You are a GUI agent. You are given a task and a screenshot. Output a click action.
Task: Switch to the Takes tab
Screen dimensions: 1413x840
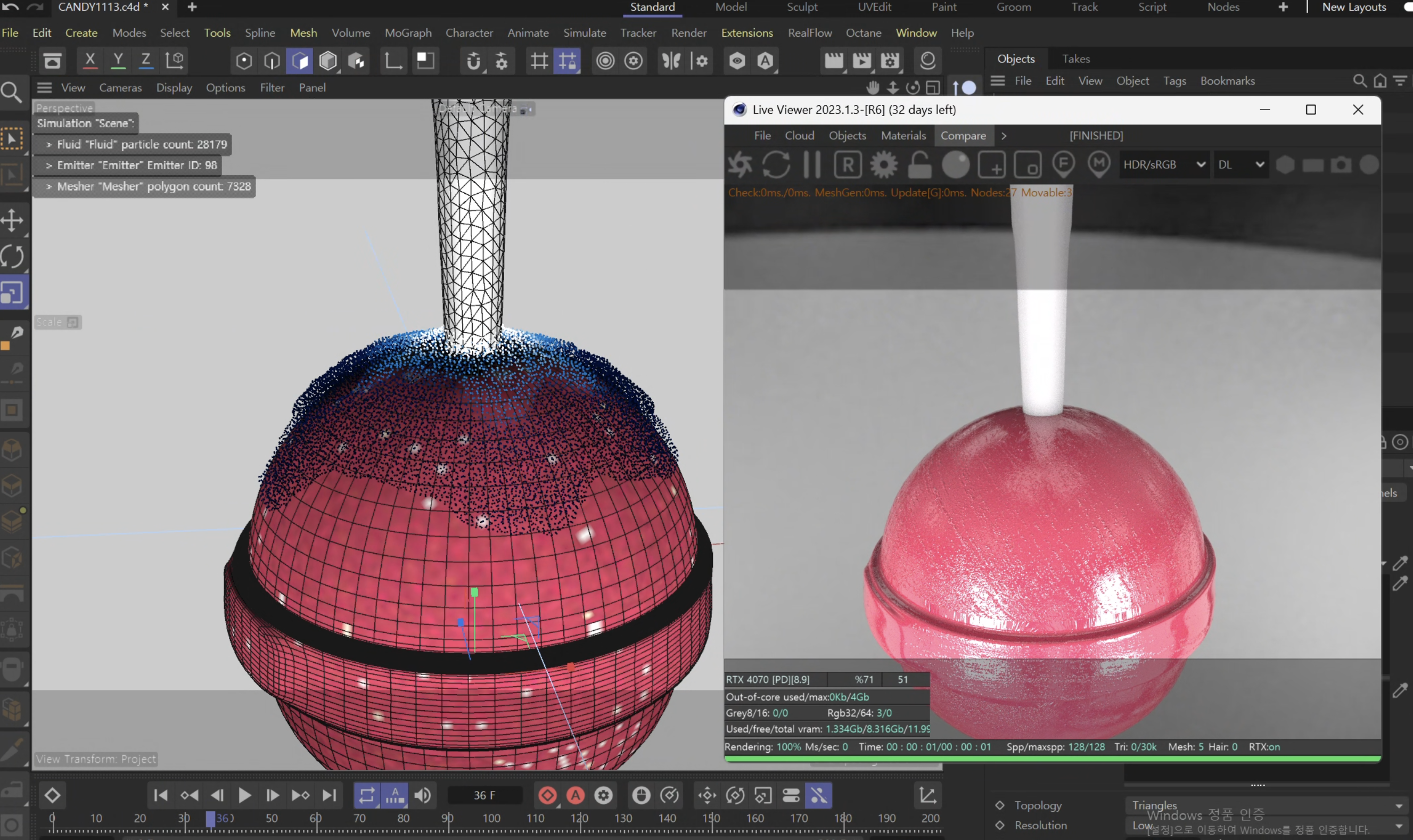pos(1075,59)
